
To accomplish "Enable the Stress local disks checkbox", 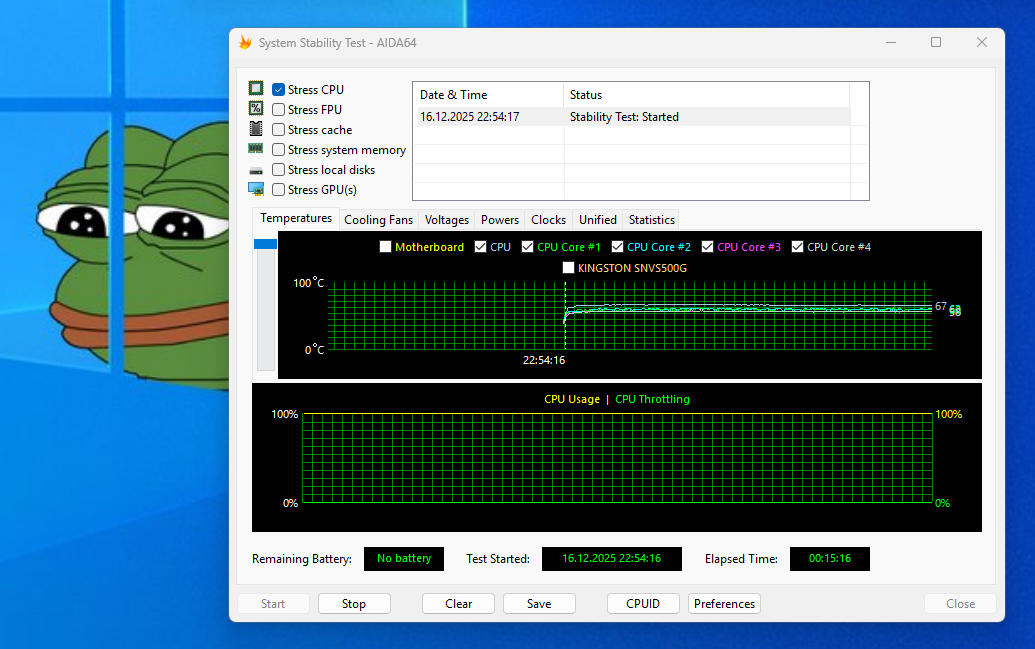I will (x=279, y=170).
